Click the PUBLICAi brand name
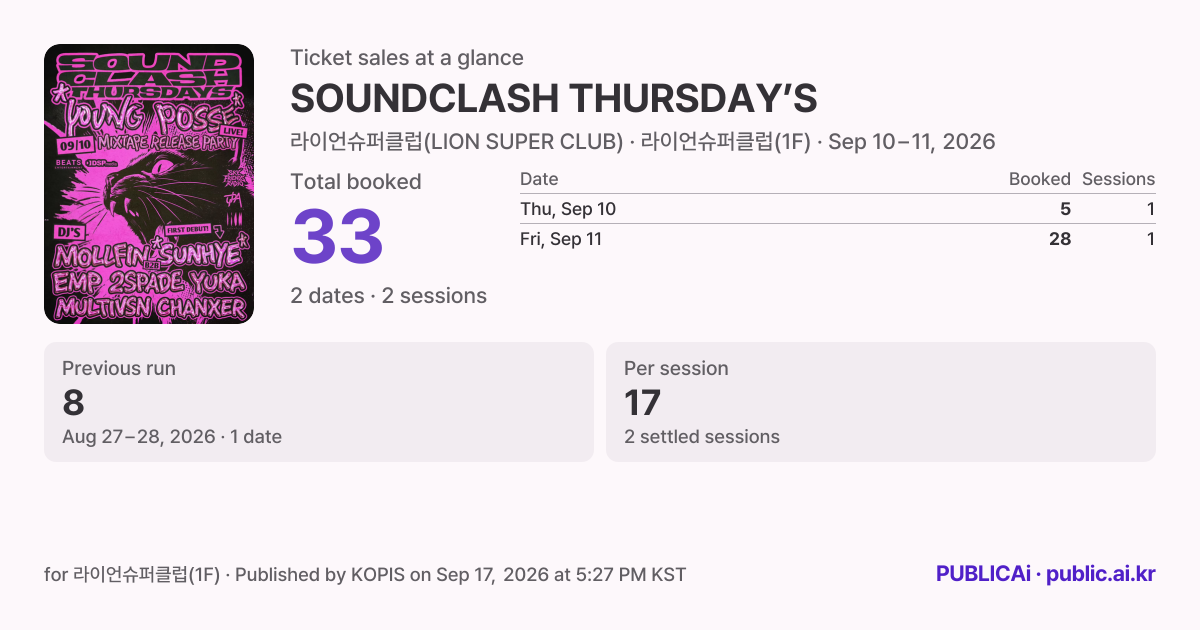The width and height of the screenshot is (1200, 630). click(983, 574)
